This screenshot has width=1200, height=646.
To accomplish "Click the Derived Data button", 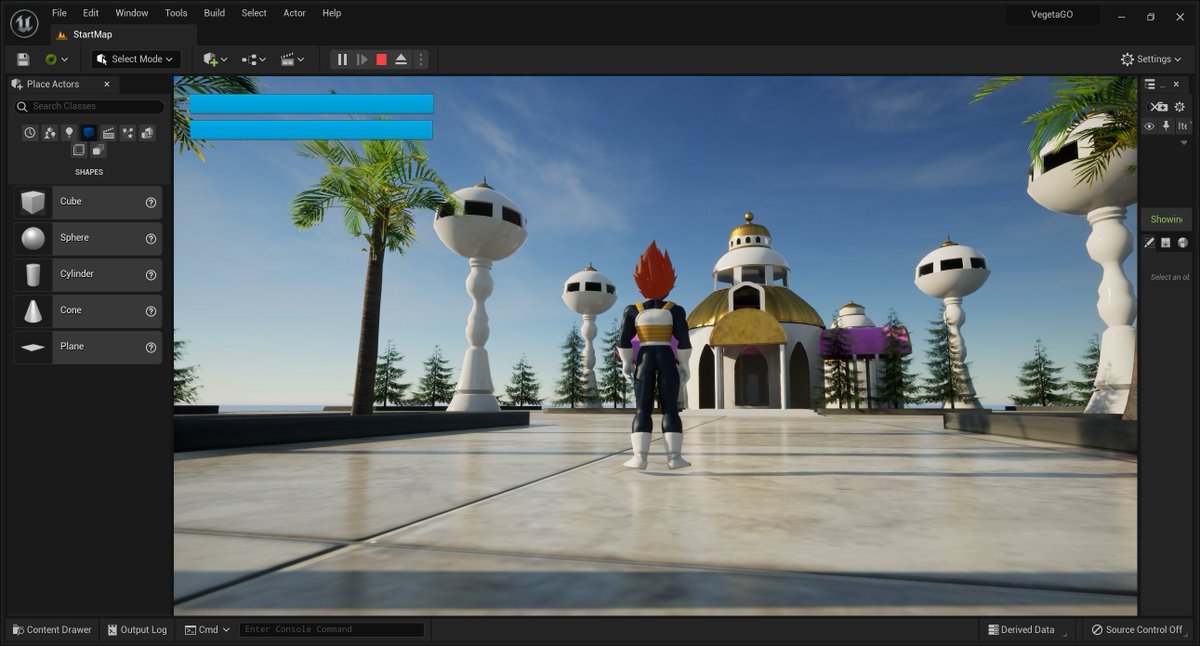I will coord(1021,630).
